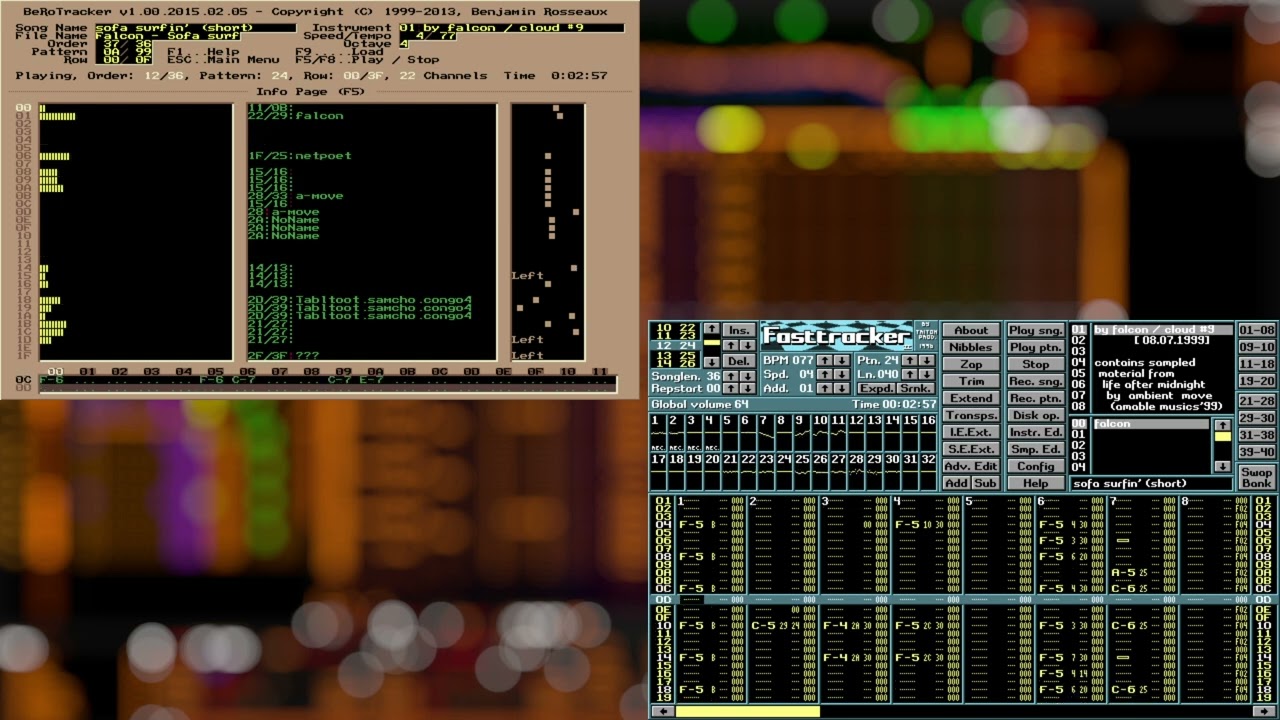Open the Smp. Ed. sample editor
Image resolution: width=1280 pixels, height=720 pixels.
(1036, 449)
